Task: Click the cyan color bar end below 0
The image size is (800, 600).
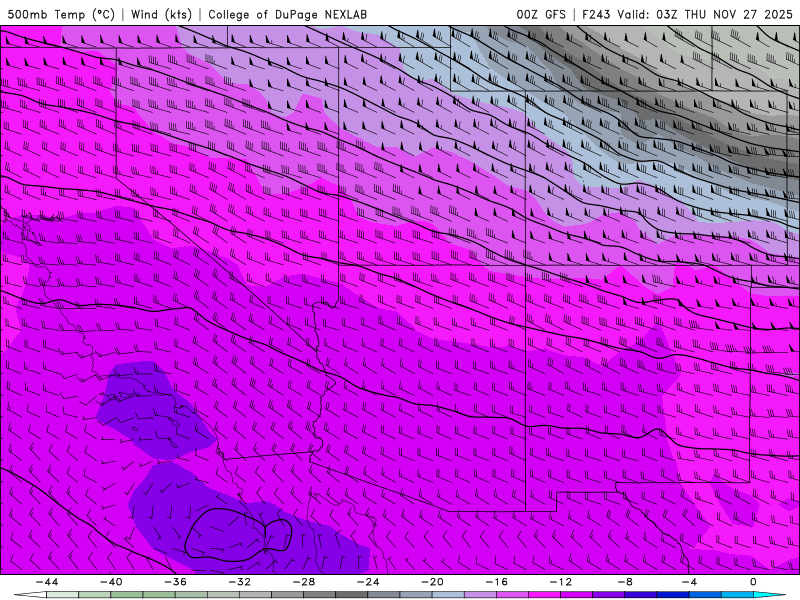Action: pyautogui.click(x=769, y=595)
